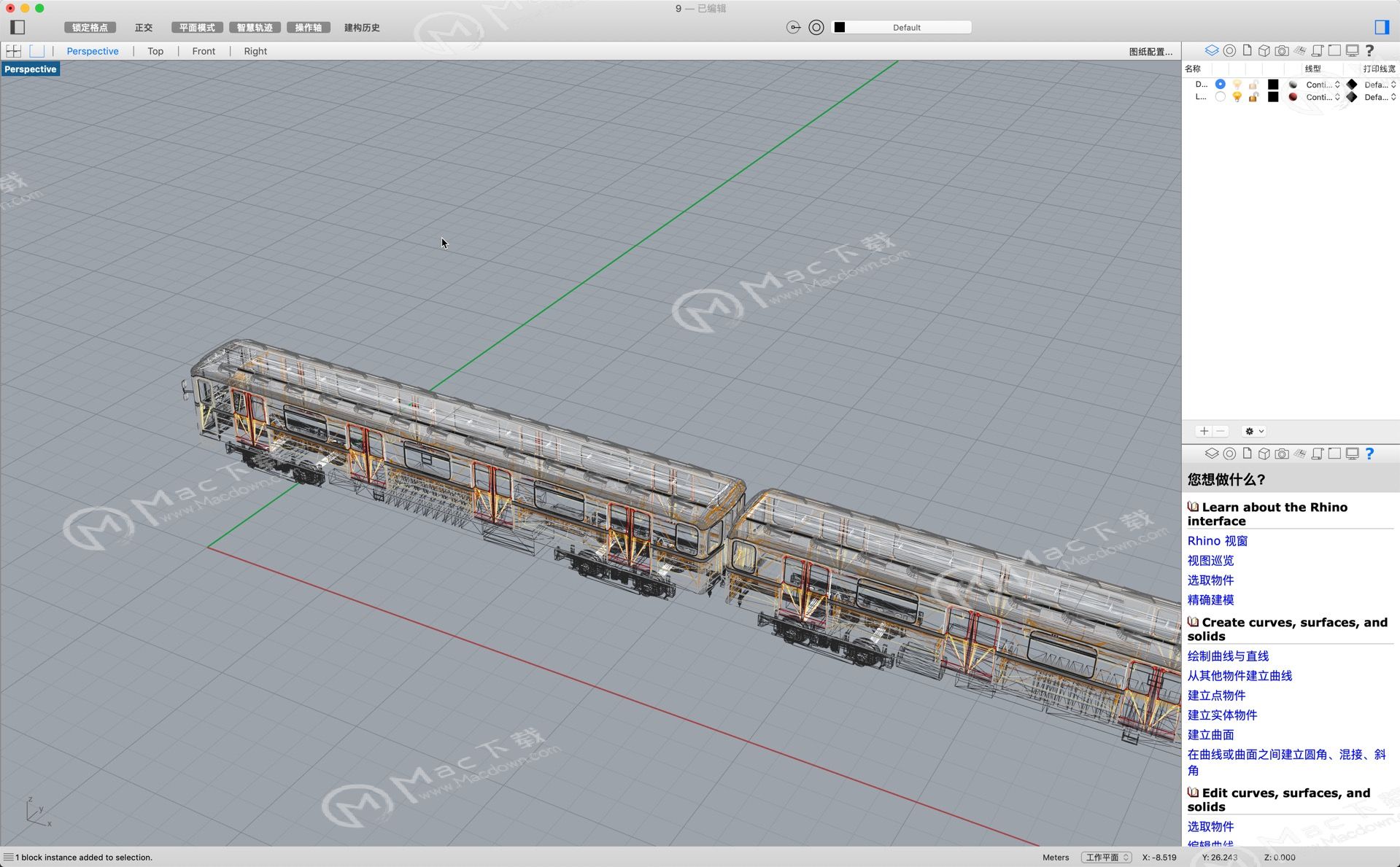
Task: Open the Rhino 视窗 help link
Action: 1217,541
